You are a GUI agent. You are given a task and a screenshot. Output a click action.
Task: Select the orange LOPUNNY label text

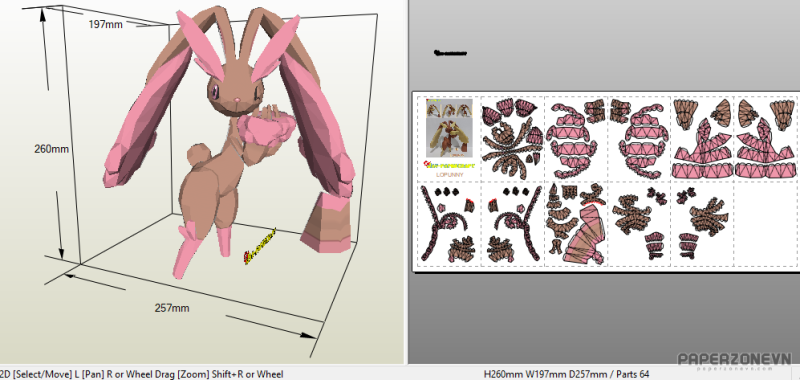tap(449, 174)
